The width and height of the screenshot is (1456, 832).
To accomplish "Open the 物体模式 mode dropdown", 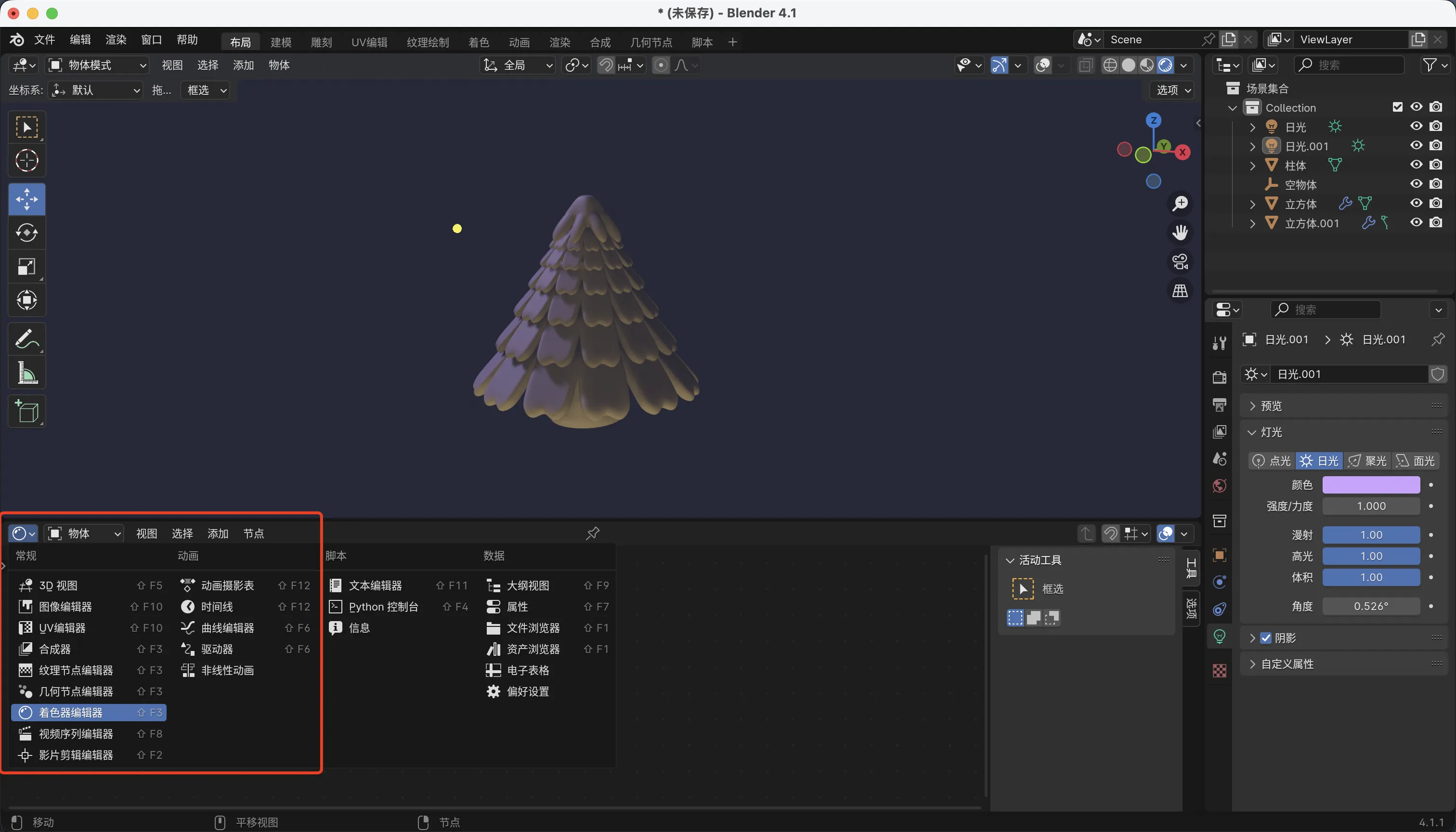I will coord(97,65).
